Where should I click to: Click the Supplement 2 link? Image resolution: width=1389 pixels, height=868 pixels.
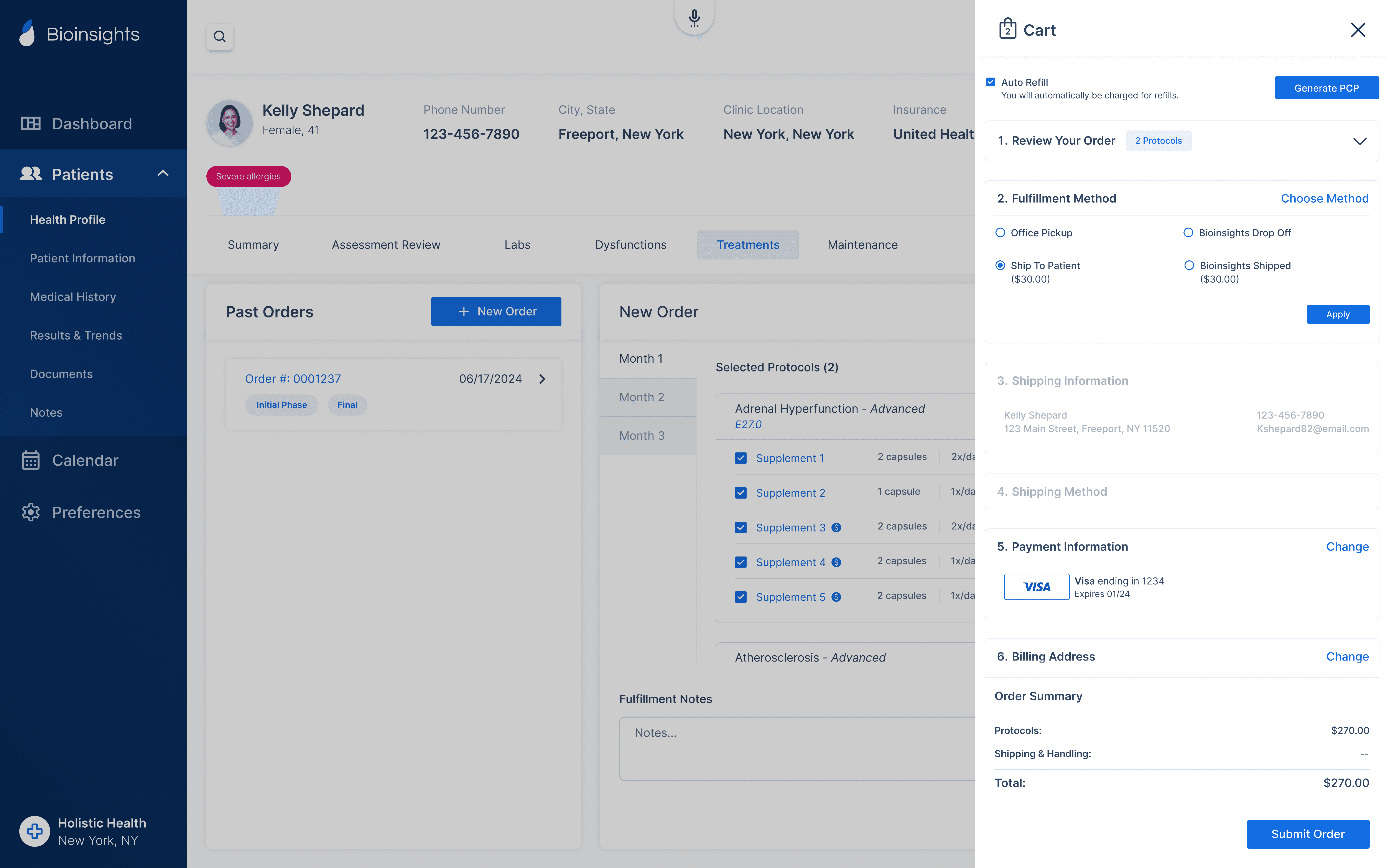[x=790, y=493]
